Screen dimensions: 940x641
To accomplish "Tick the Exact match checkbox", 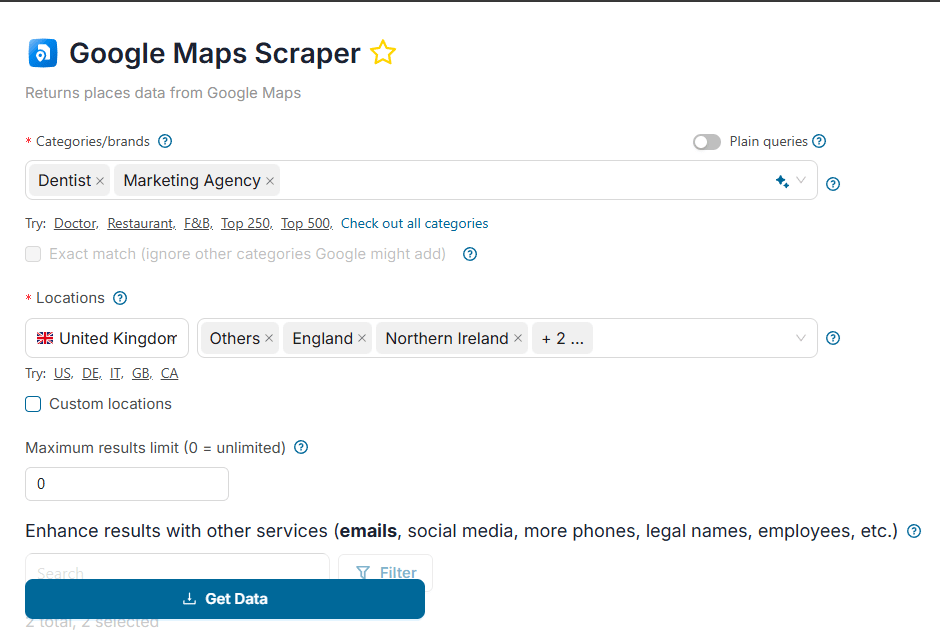I will [x=33, y=254].
